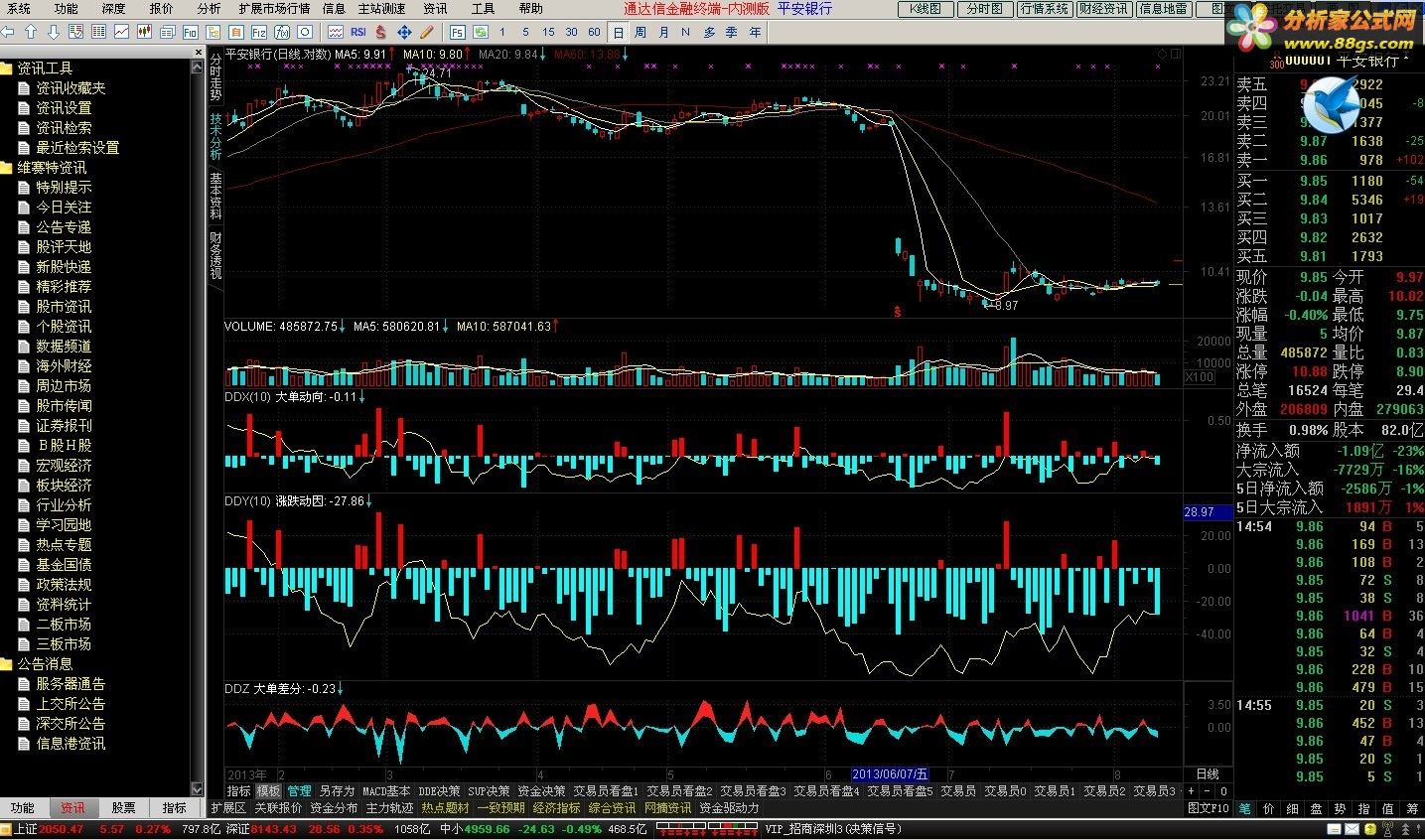Open the intraday line chart icon
The width and height of the screenshot is (1425, 840).
121,32
